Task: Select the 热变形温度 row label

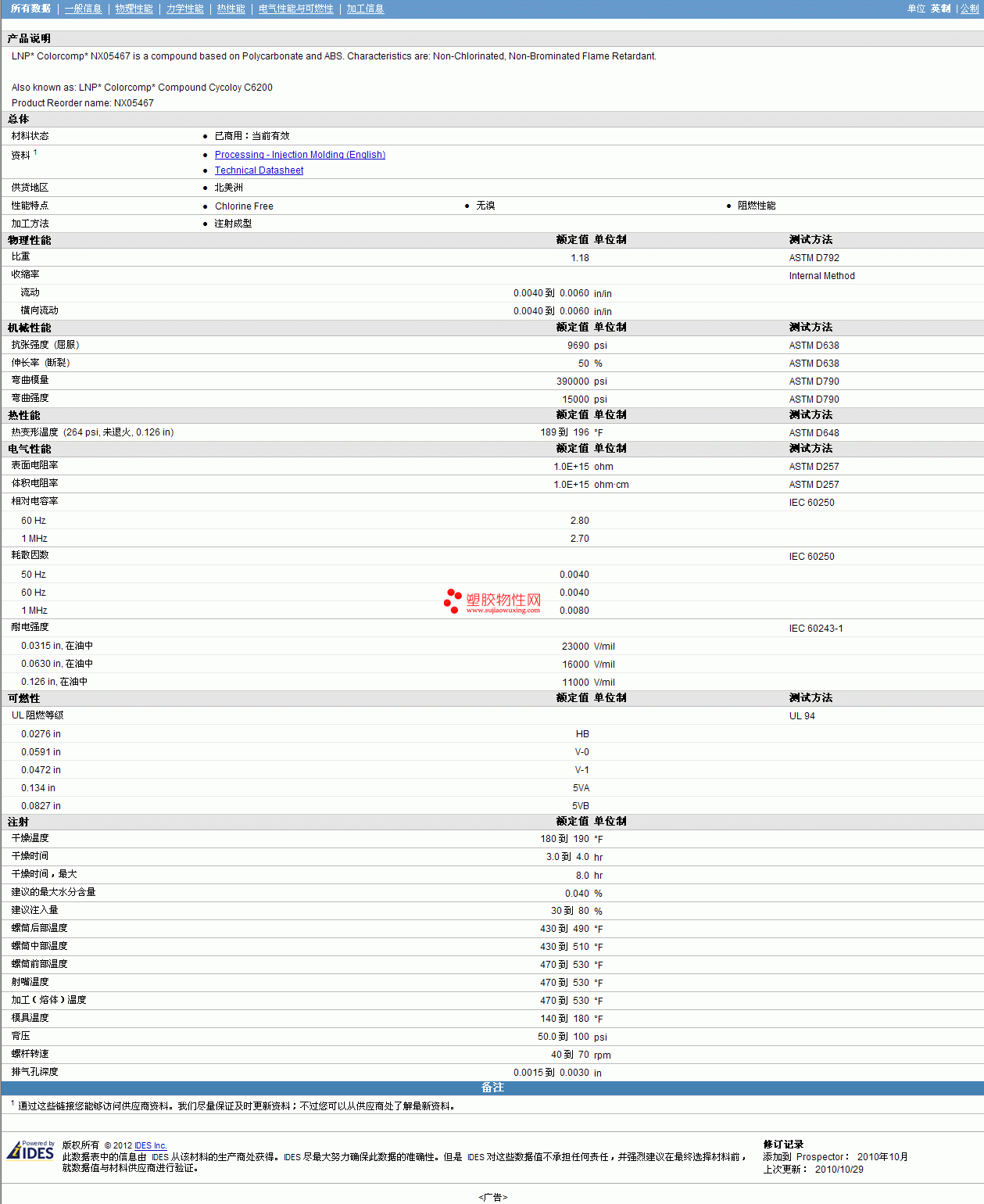Action: pyautogui.click(x=92, y=432)
